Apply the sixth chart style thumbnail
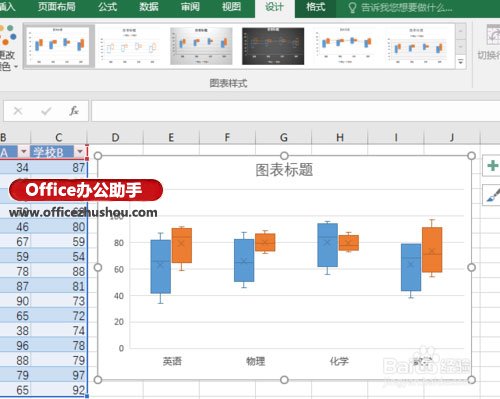The image size is (500, 399). point(417,46)
